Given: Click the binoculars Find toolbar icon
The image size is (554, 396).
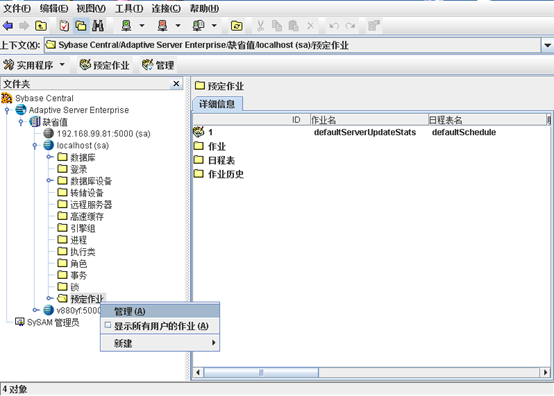Looking at the screenshot, I should 98,26.
